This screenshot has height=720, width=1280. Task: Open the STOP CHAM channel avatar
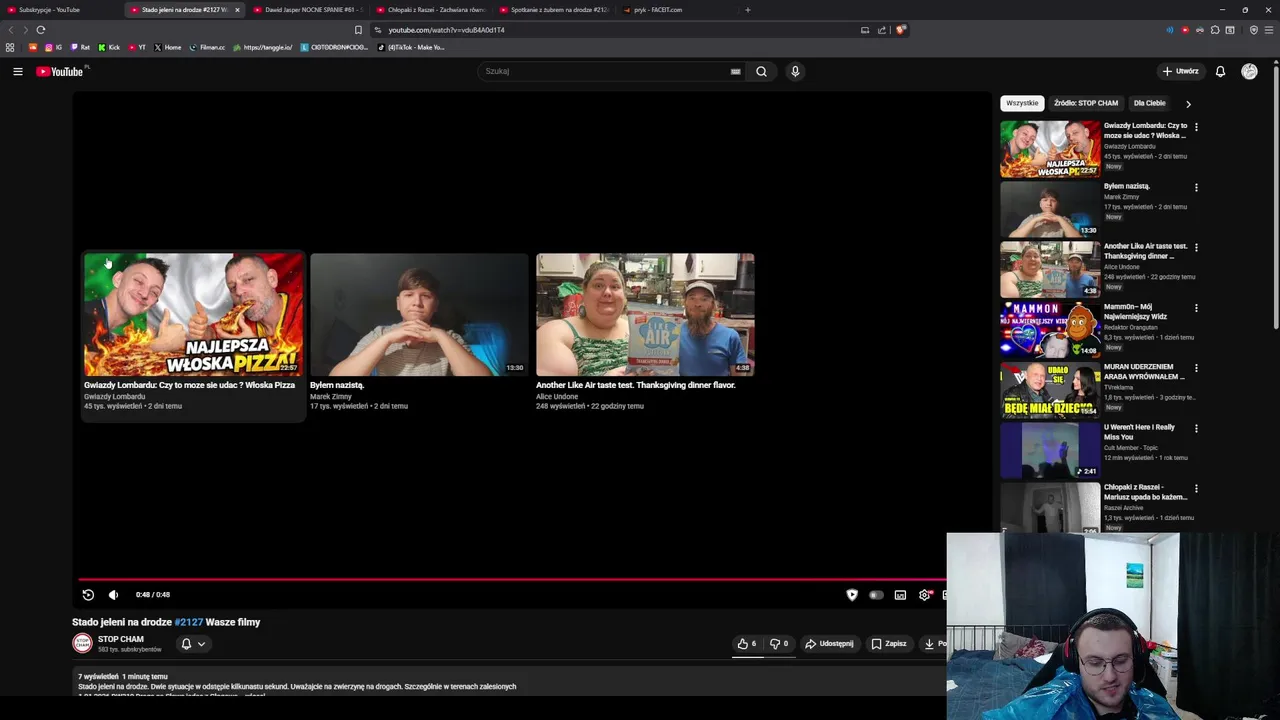click(x=82, y=643)
